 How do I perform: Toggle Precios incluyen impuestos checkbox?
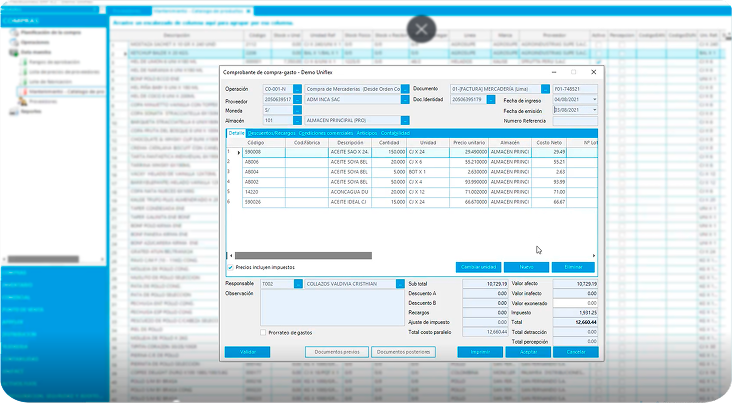[x=230, y=268]
